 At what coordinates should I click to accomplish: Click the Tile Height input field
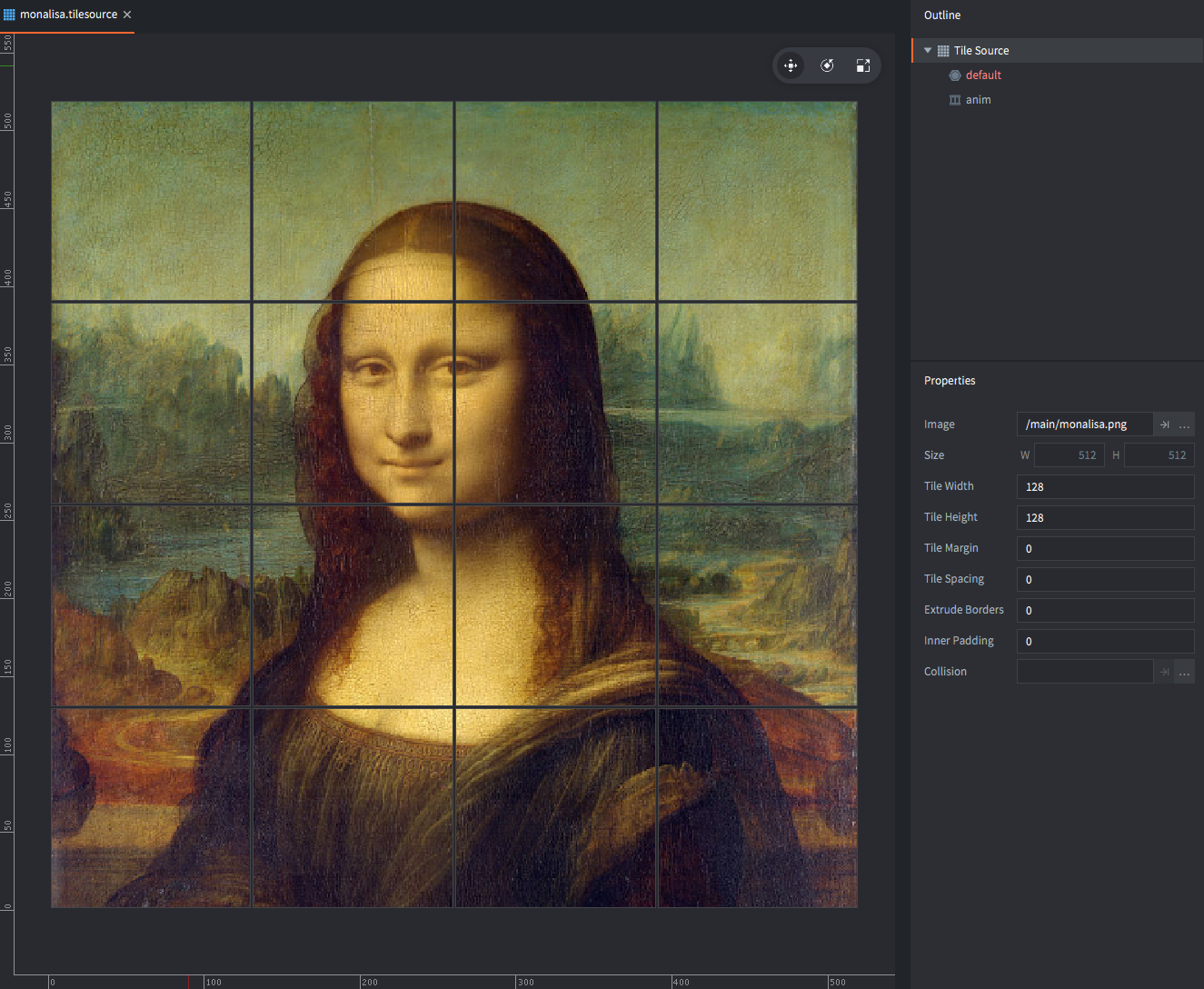[1105, 517]
